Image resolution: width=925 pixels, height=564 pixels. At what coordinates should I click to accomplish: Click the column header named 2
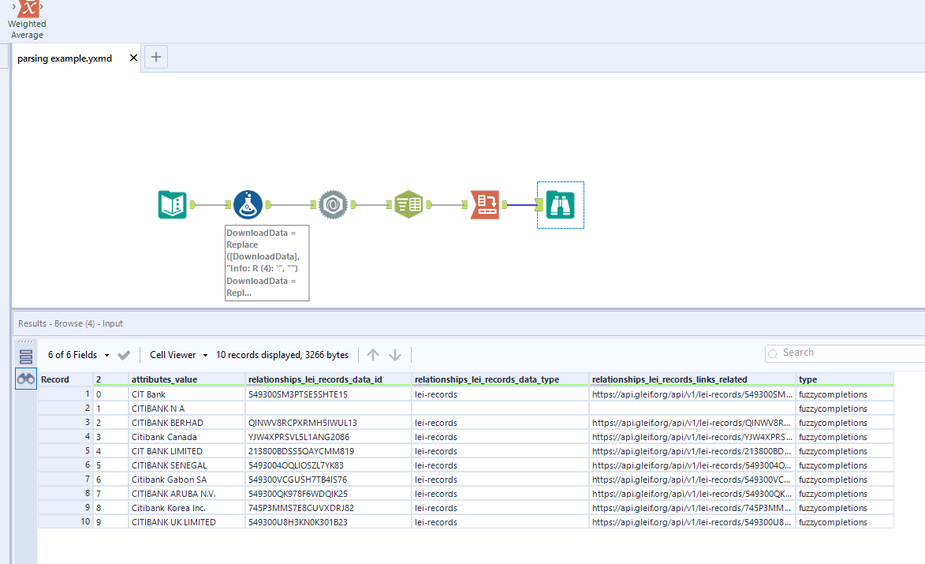[x=110, y=379]
